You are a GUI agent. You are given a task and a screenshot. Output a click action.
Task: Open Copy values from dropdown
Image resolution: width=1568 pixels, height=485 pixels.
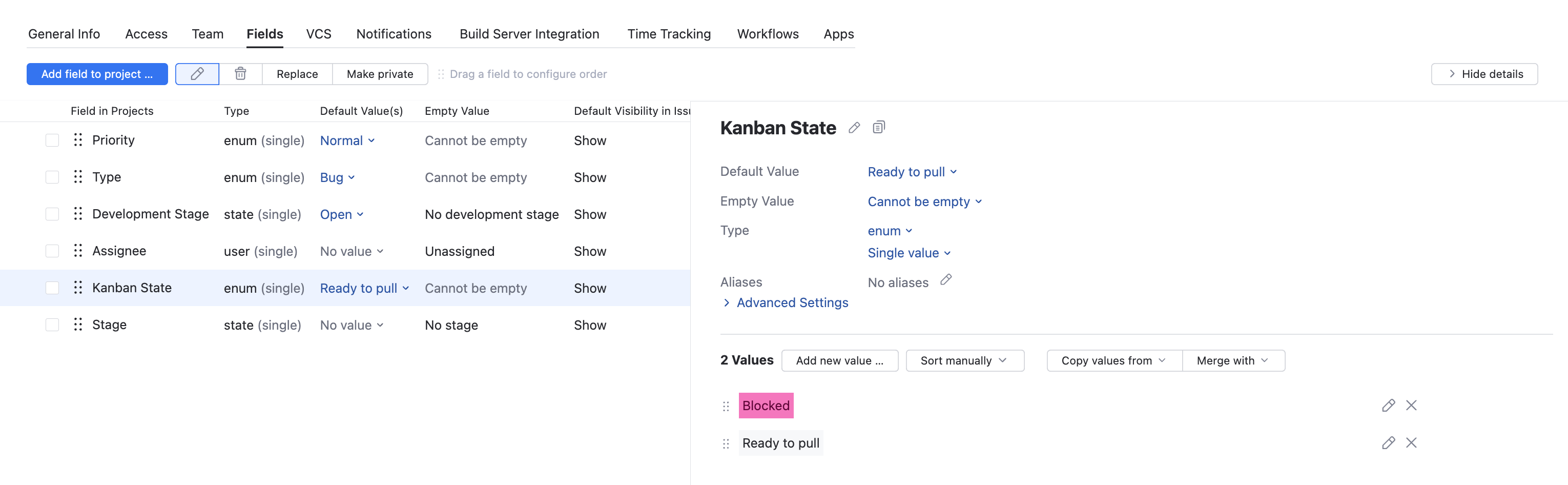(1113, 361)
